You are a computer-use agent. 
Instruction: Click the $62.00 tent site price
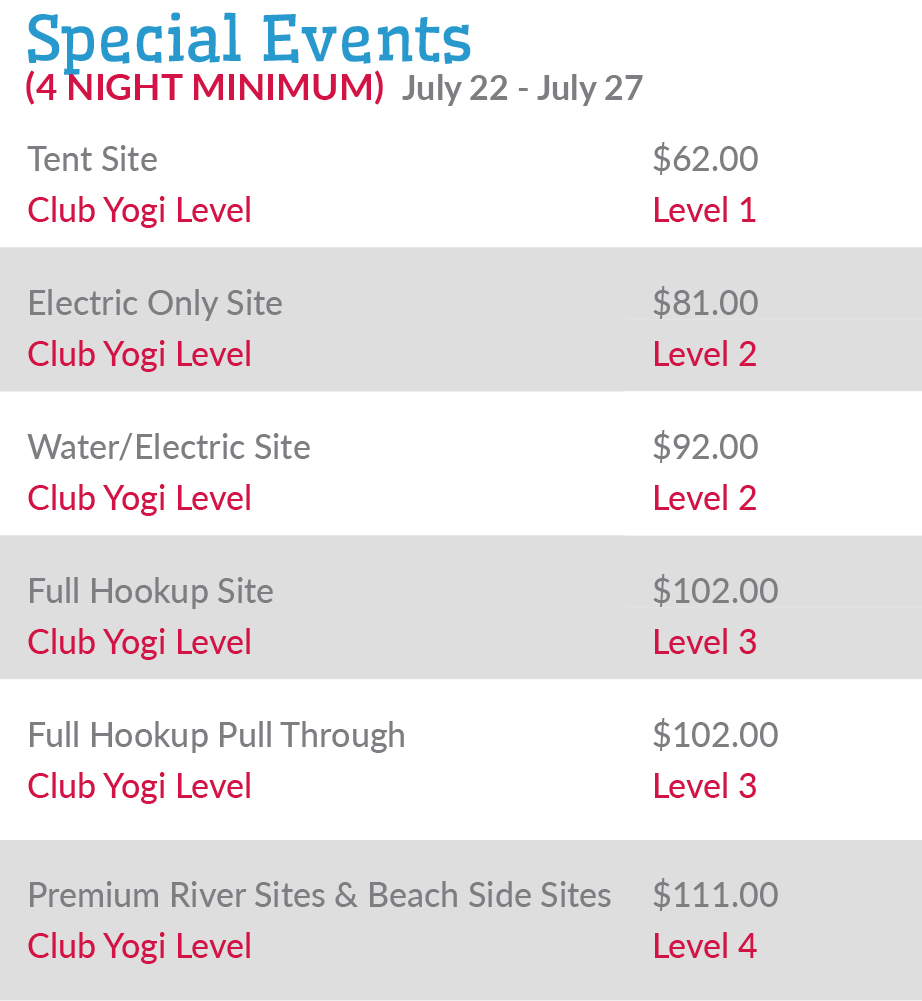[705, 159]
